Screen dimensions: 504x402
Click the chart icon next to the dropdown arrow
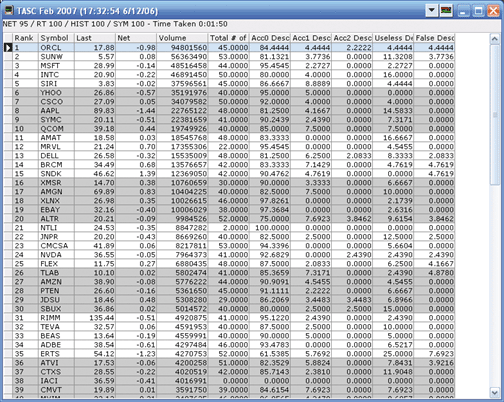pos(446,11)
